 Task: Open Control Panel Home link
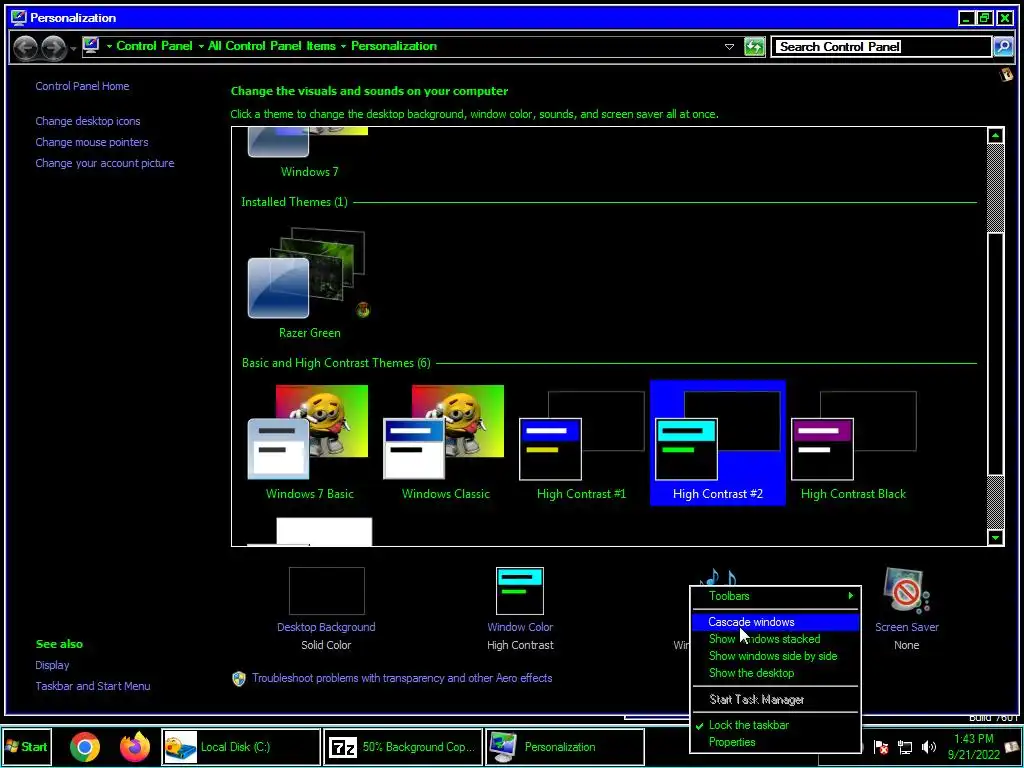[x=82, y=86]
